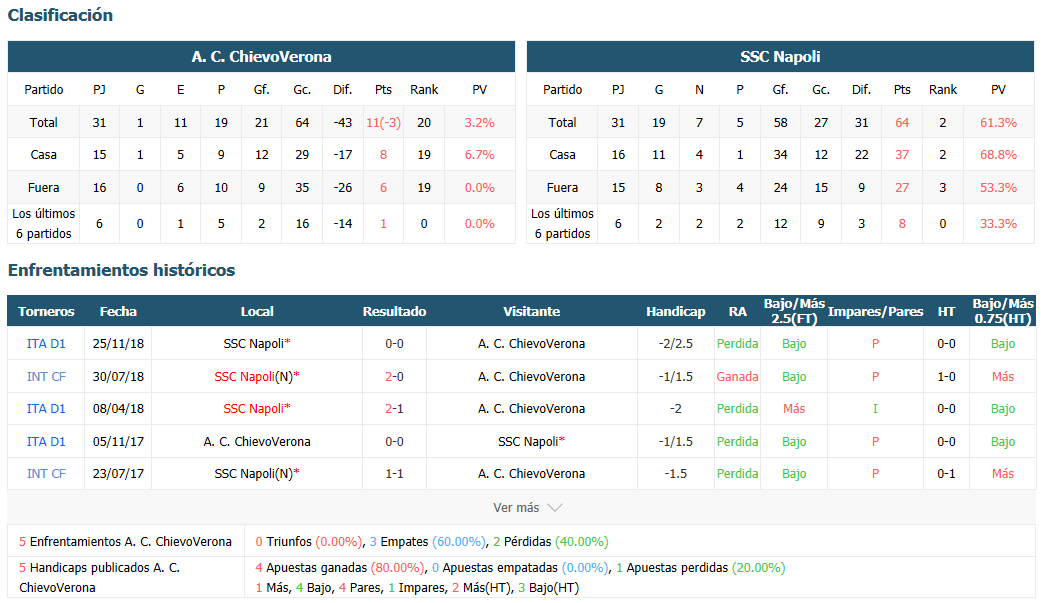Click result 1-1 on 23/07/17 row
The height and width of the screenshot is (603, 1046).
[x=394, y=474]
